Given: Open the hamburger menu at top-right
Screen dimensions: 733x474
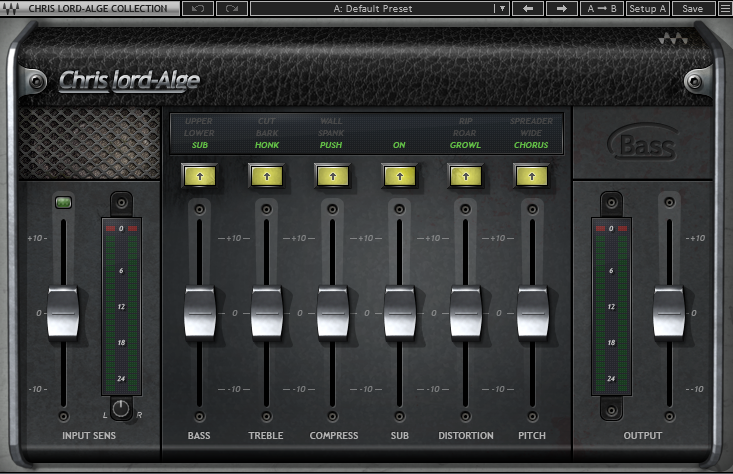Looking at the screenshot, I should pyautogui.click(x=724, y=8).
